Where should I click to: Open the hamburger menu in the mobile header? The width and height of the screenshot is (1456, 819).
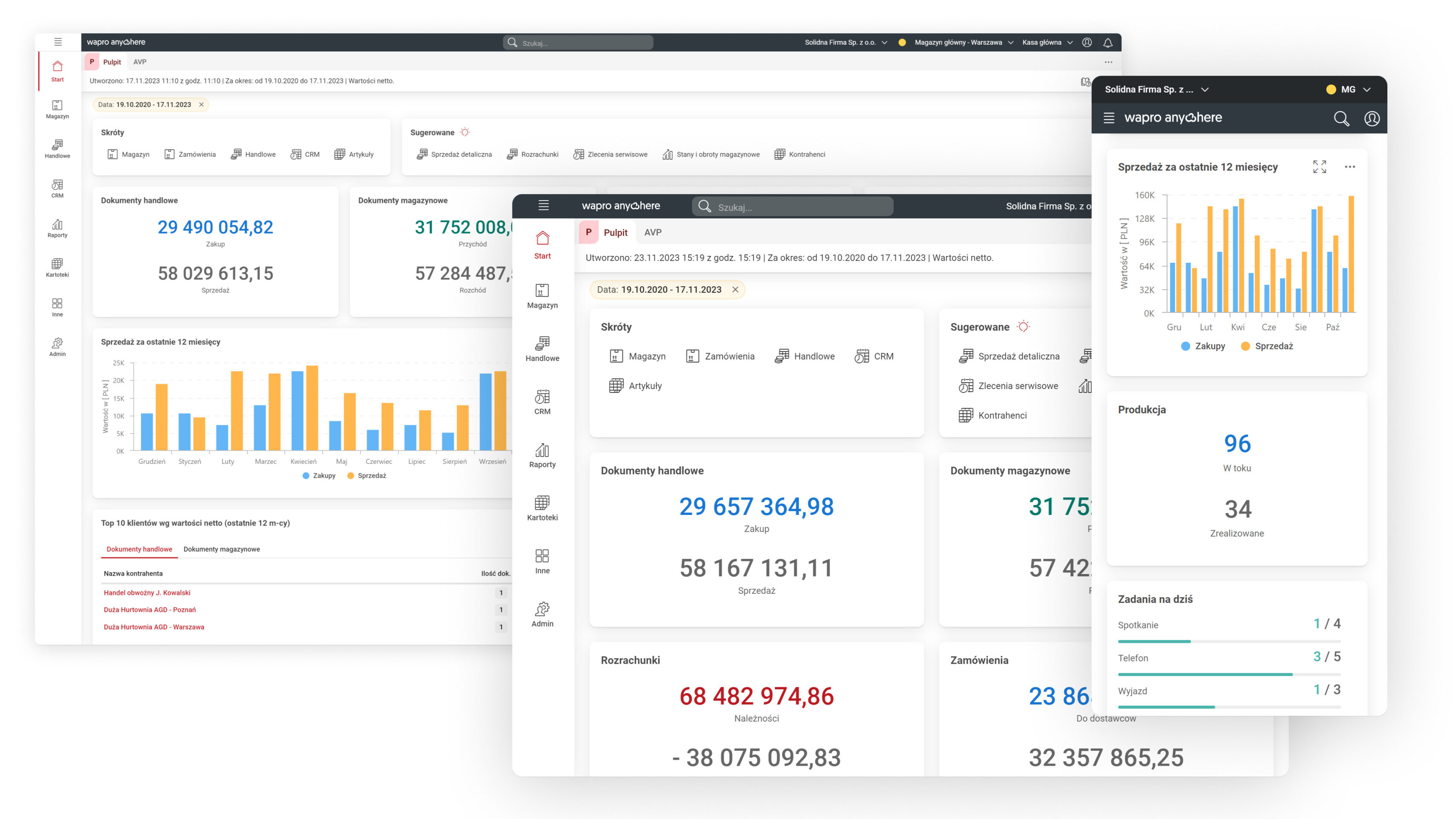[x=1109, y=118]
